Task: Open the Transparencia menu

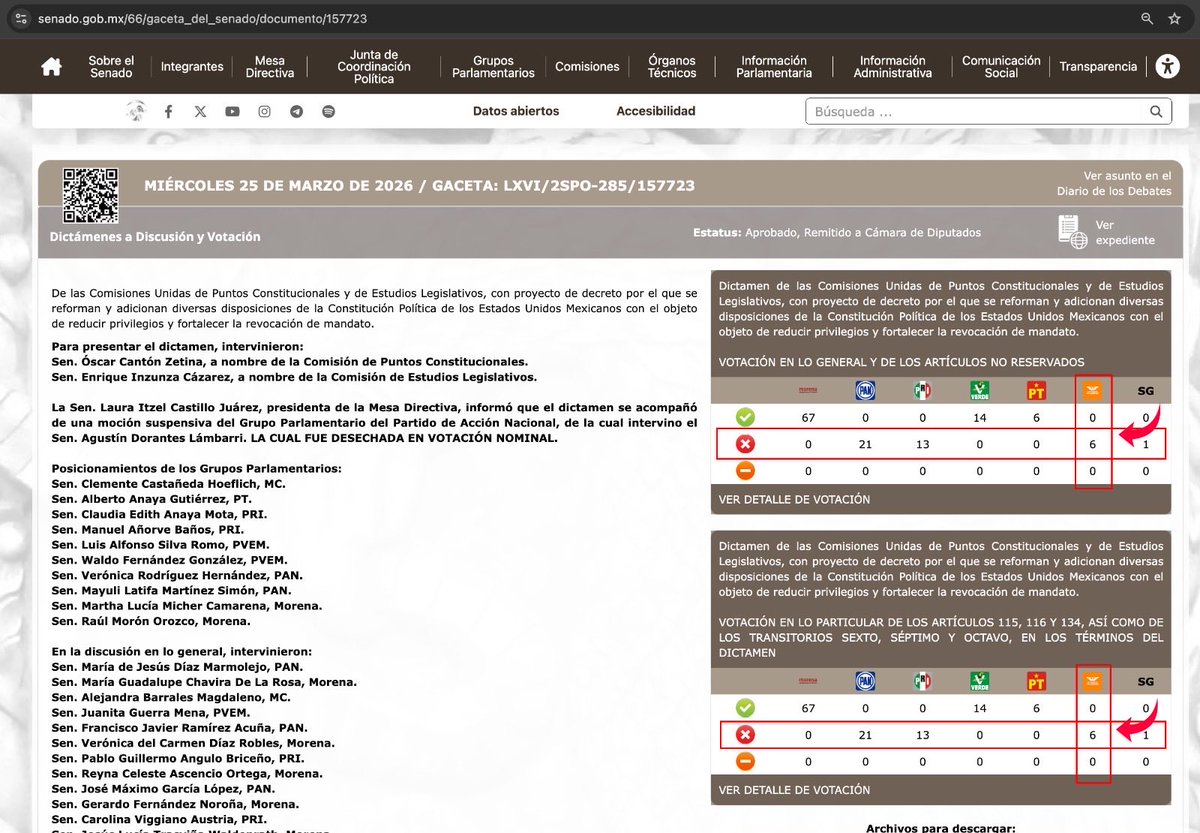Action: (1098, 67)
